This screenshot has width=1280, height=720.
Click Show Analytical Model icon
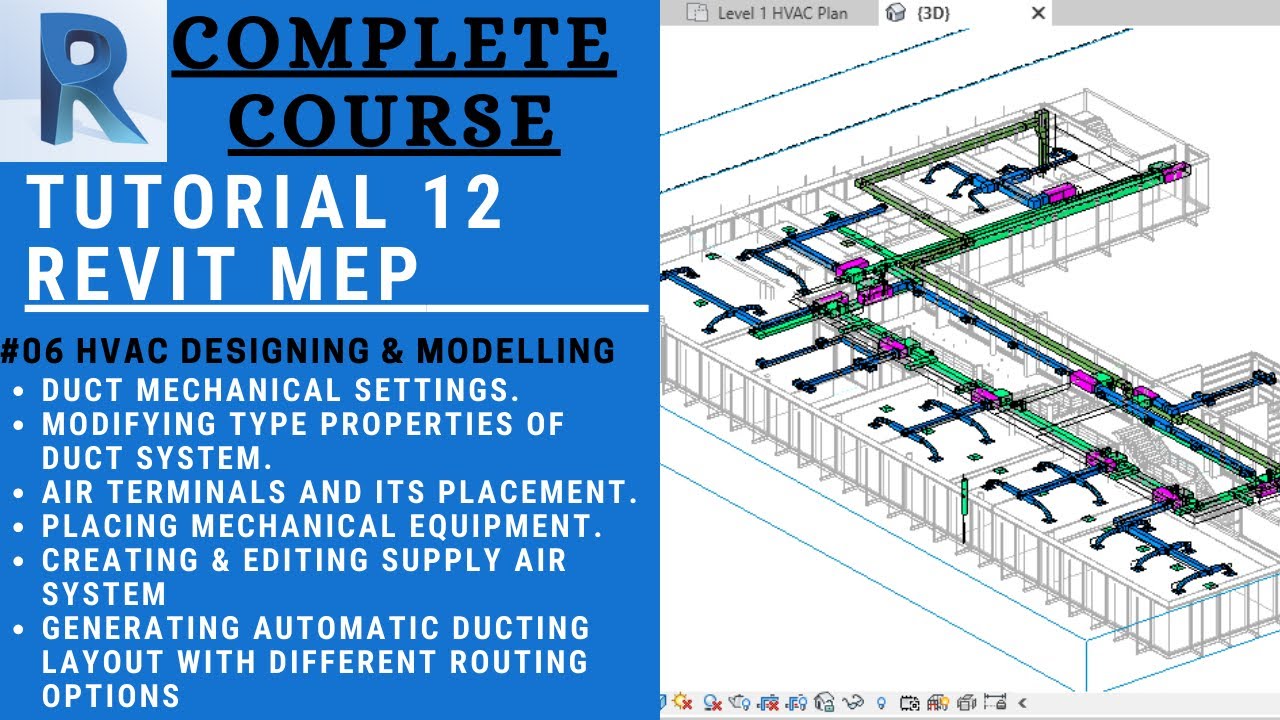(x=937, y=703)
